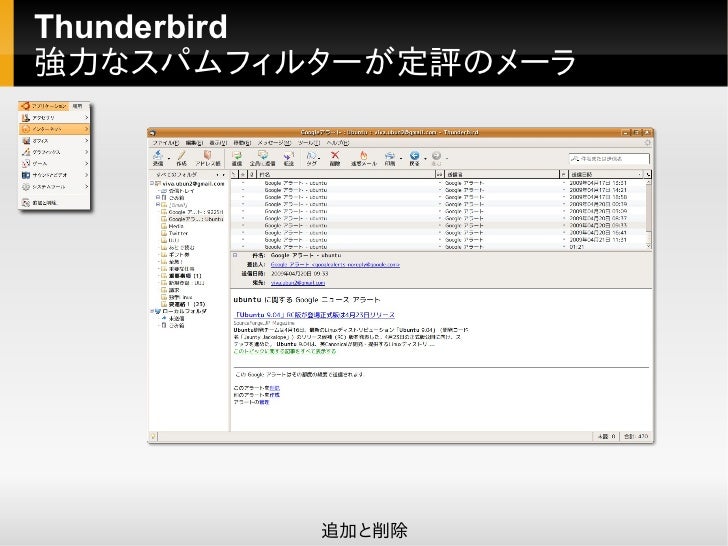
Task: Switch folder view with the すべてのフォルダ arrows
Action: (x=221, y=175)
